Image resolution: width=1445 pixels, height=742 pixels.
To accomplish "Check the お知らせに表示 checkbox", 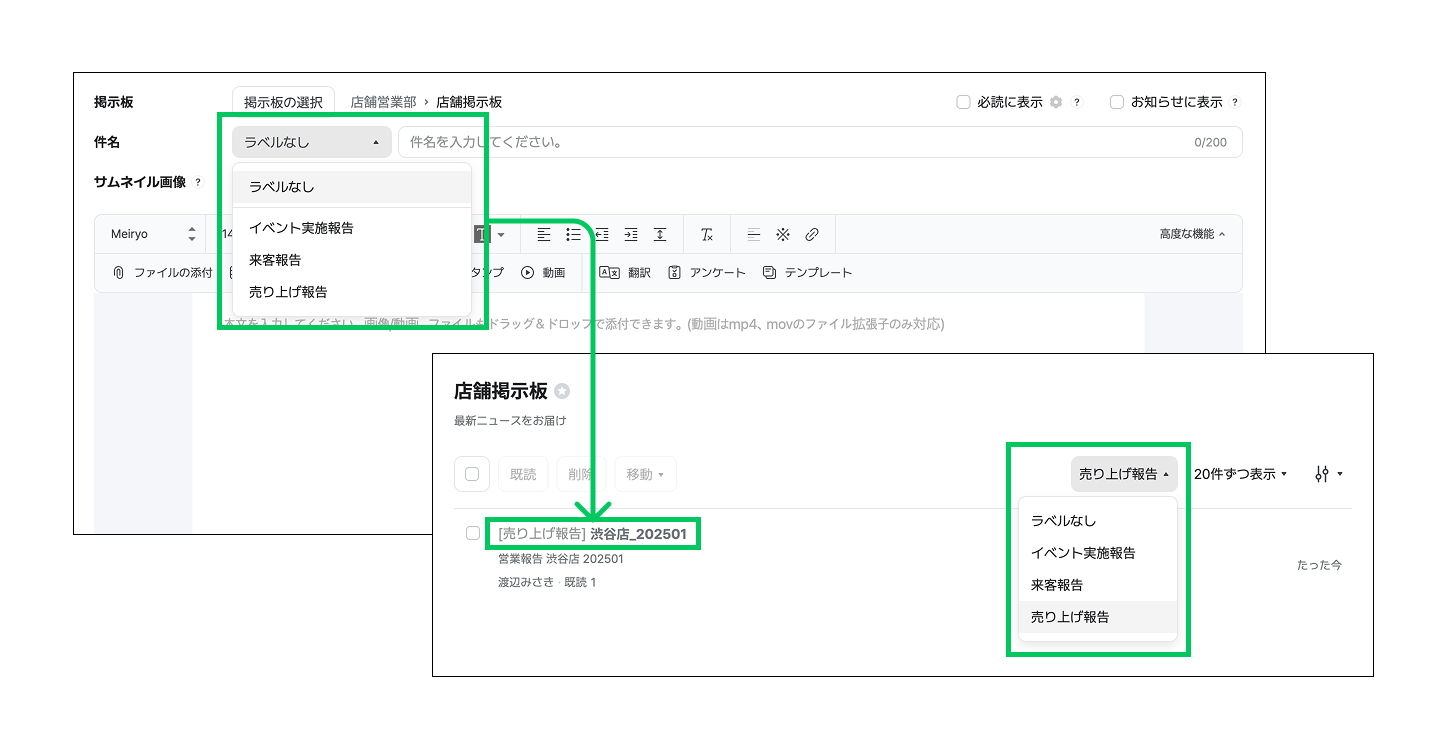I will click(1117, 102).
